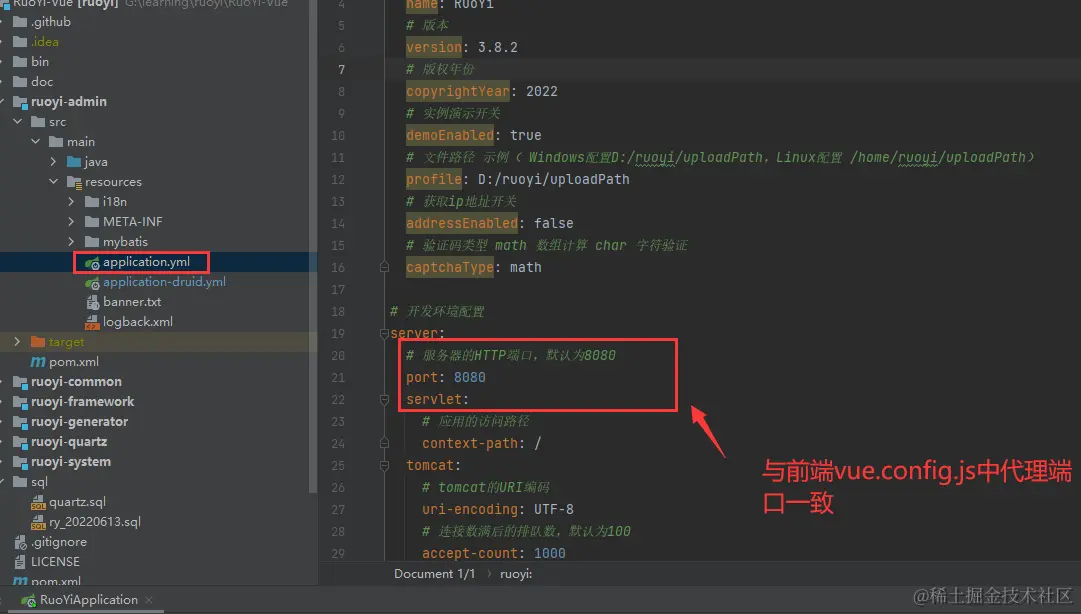Click the captchaType key on line 16
Viewport: 1081px width, 614px height.
pos(449,267)
